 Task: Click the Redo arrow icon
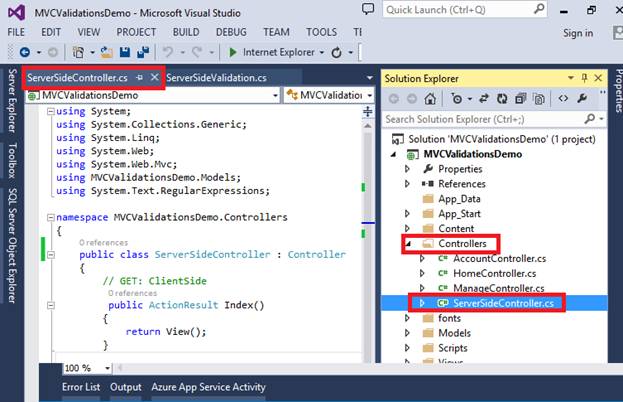click(x=197, y=52)
